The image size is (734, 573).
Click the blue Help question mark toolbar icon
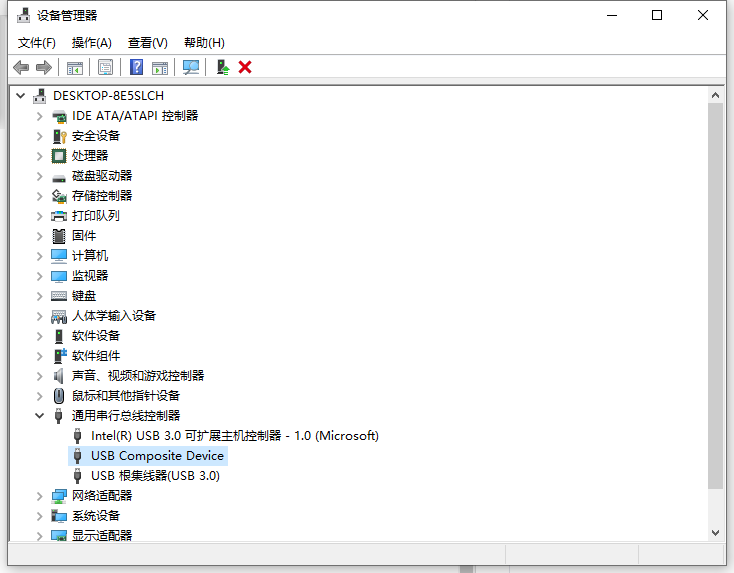click(x=137, y=67)
